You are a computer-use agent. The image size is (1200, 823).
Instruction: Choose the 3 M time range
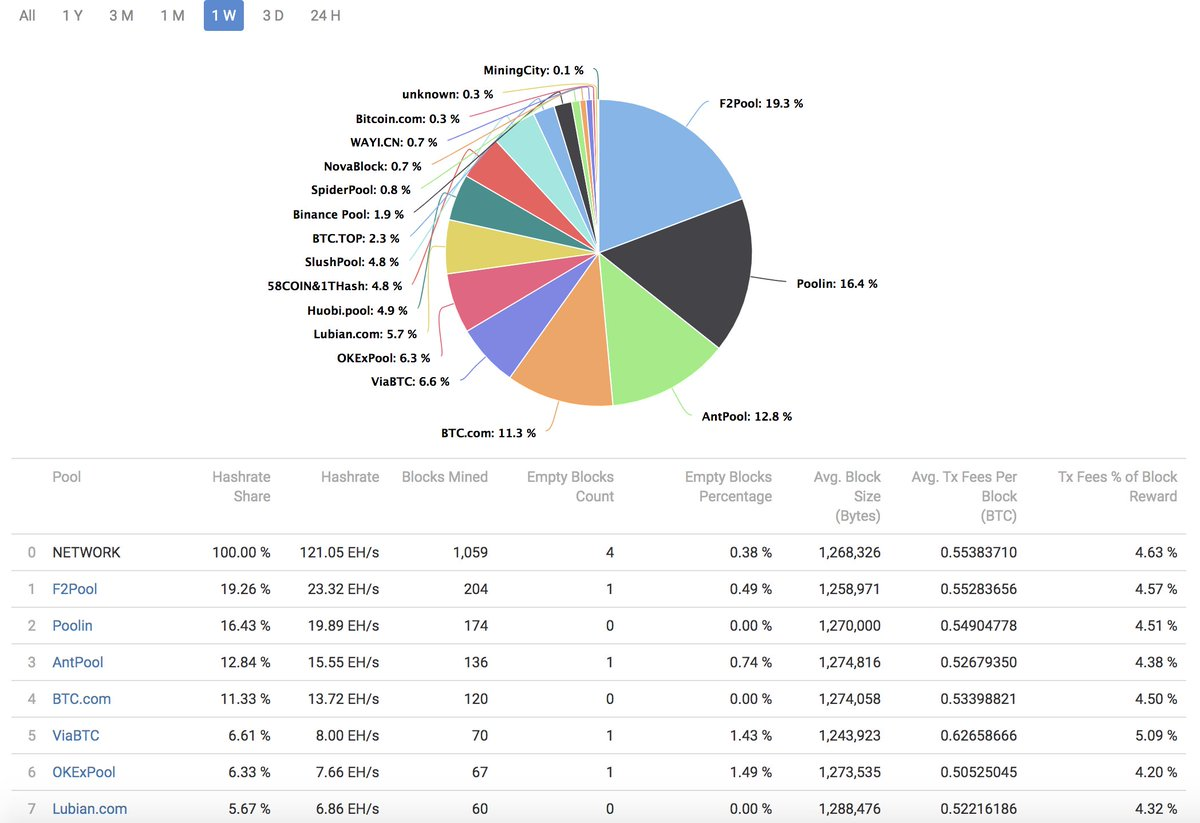pyautogui.click(x=121, y=16)
